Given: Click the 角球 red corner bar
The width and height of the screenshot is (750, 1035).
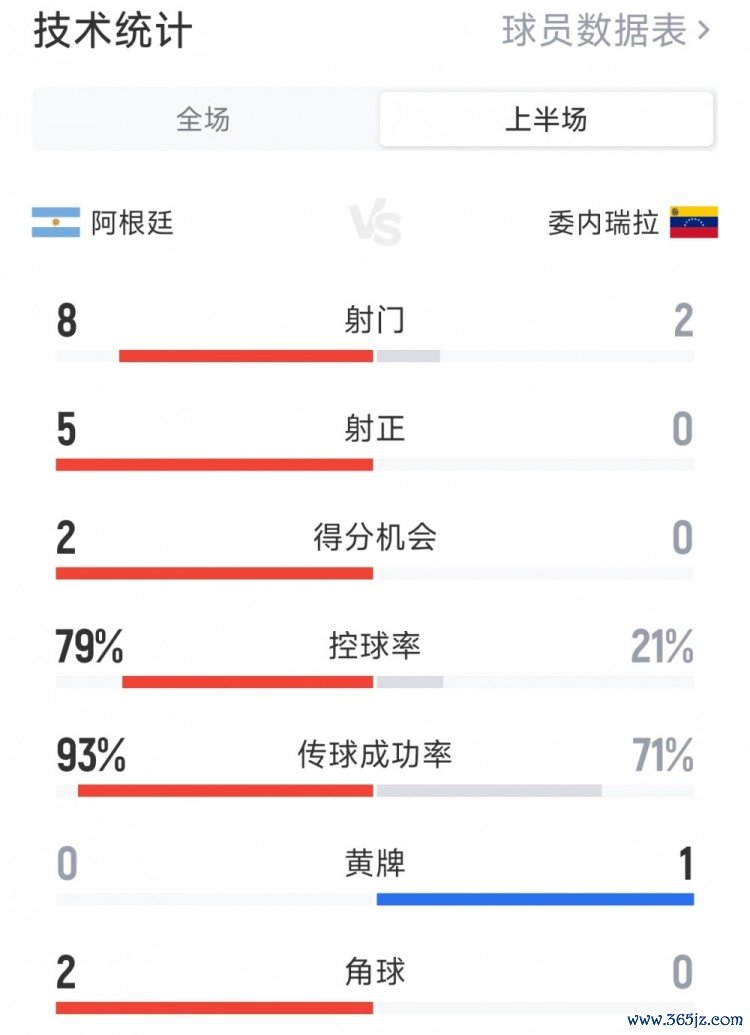Looking at the screenshot, I should [x=215, y=1008].
